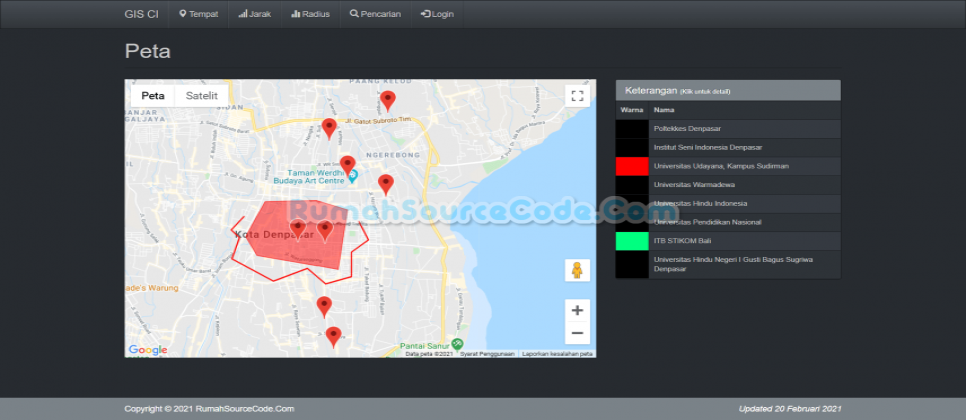Screen dimensions: 966x420
Task: Click the marker below Jl. Gatot Subroto road
Action: click(x=329, y=128)
